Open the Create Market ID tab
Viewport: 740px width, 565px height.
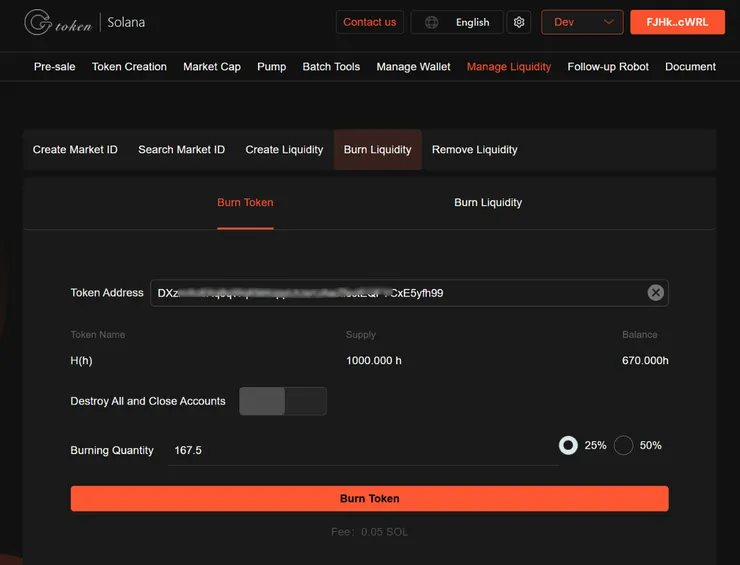point(75,150)
